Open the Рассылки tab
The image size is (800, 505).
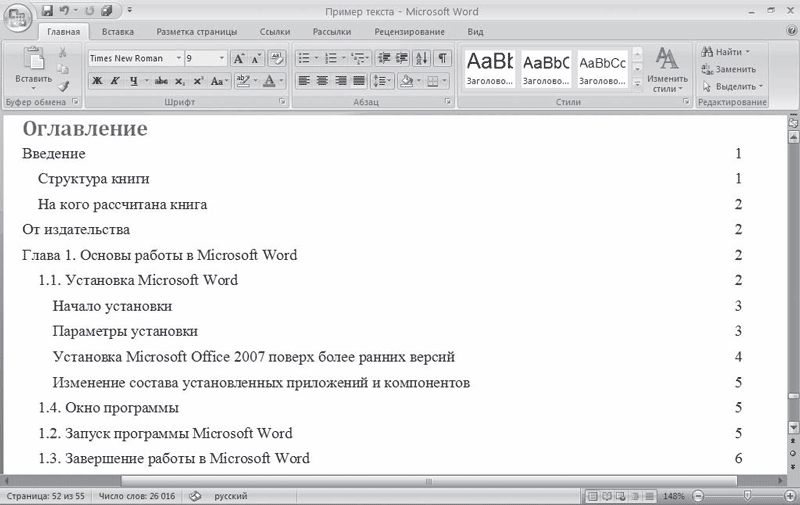click(x=332, y=32)
